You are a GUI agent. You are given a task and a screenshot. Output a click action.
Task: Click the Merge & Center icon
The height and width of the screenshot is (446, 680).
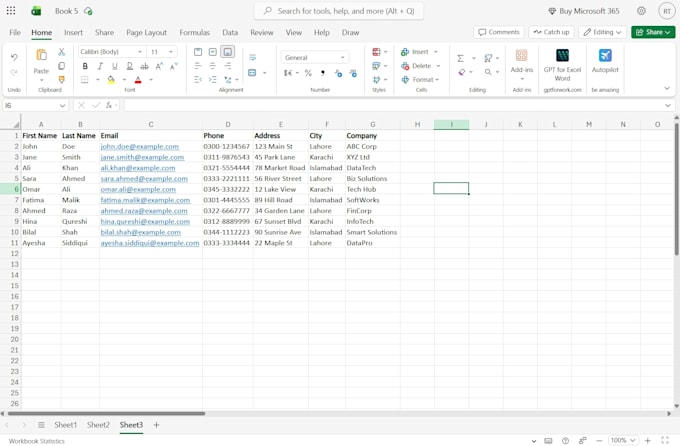(252, 72)
